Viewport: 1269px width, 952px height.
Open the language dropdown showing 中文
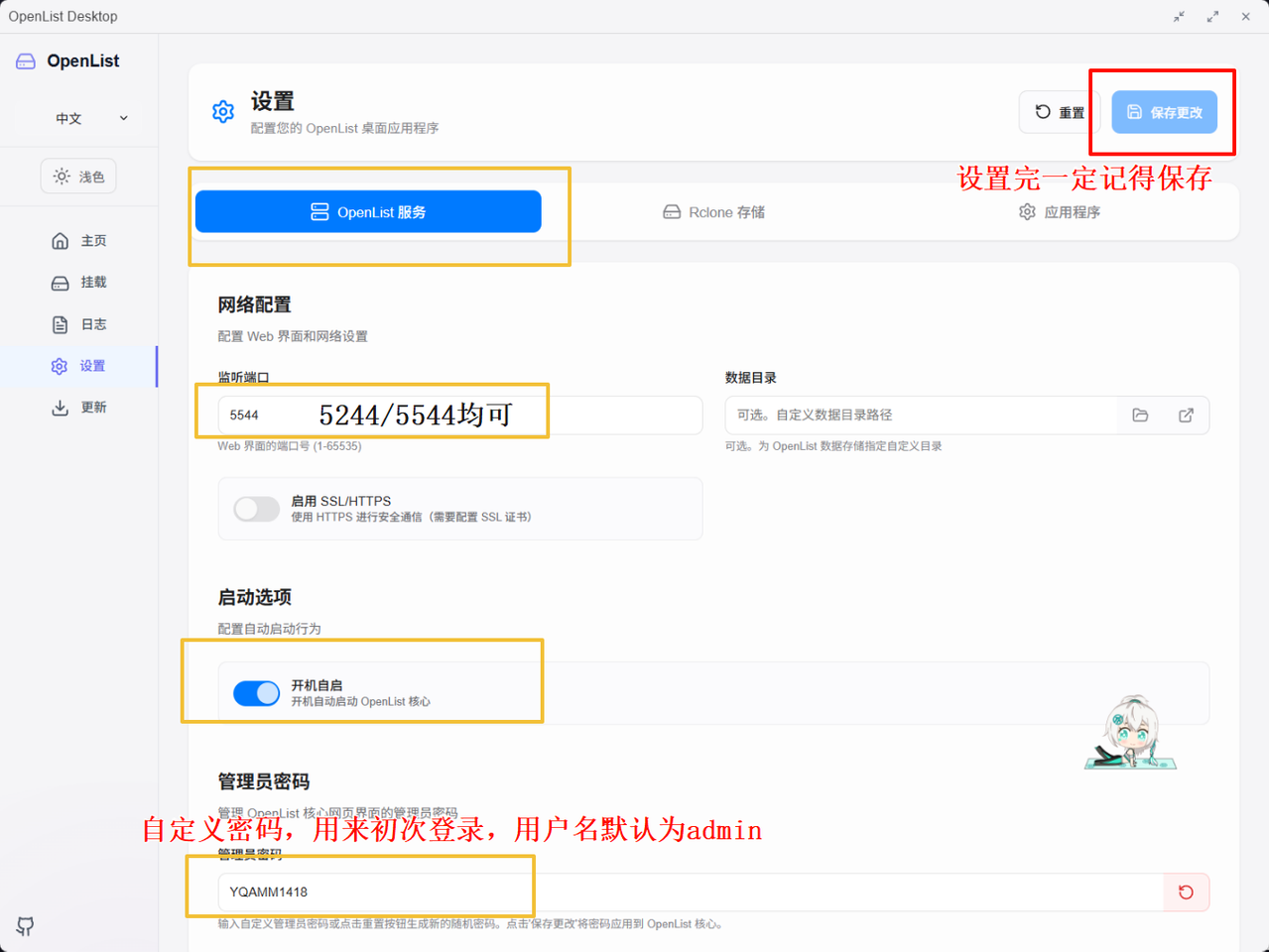91,118
